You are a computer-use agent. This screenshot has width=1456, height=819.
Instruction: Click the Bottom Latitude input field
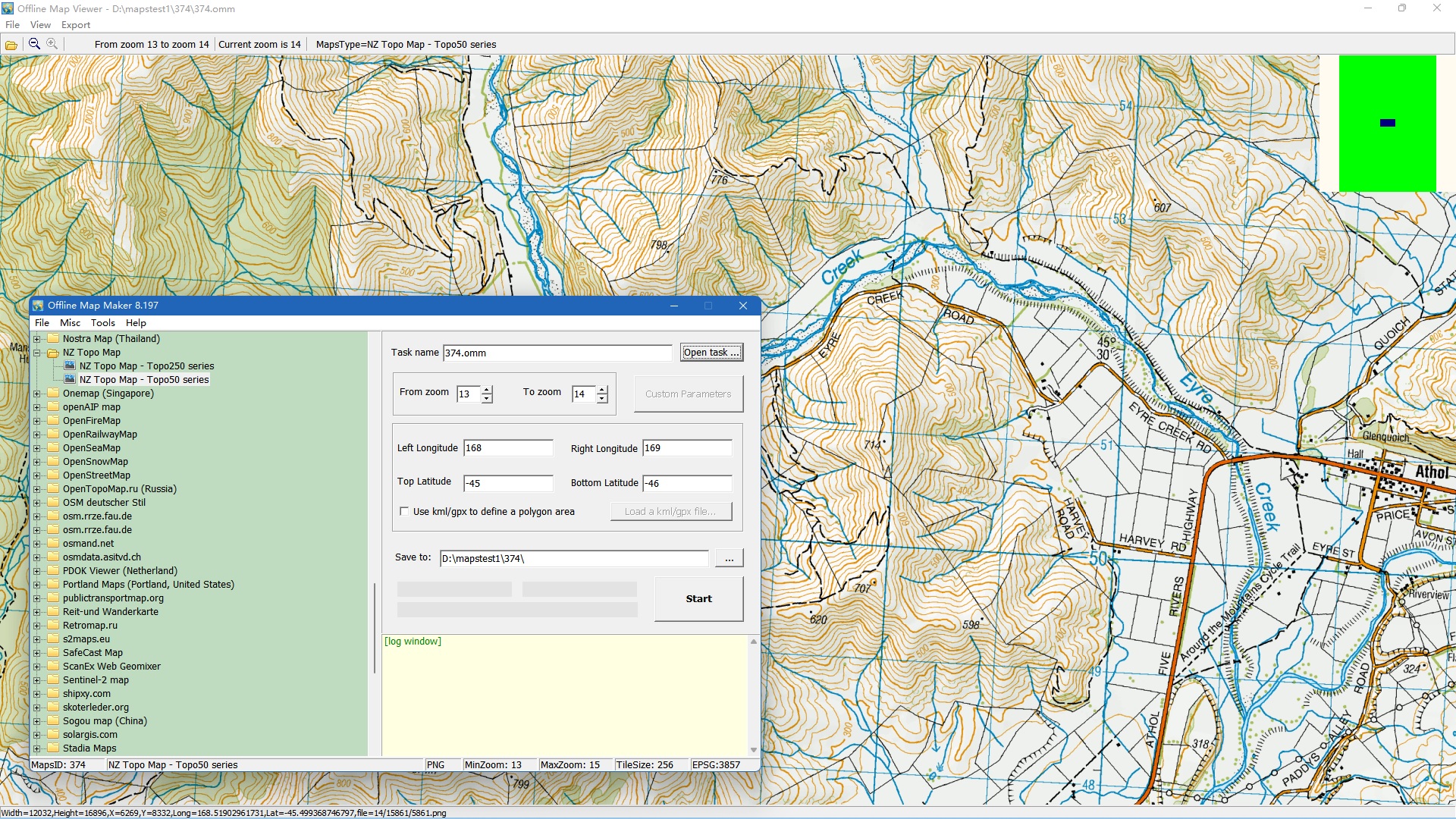coord(687,483)
